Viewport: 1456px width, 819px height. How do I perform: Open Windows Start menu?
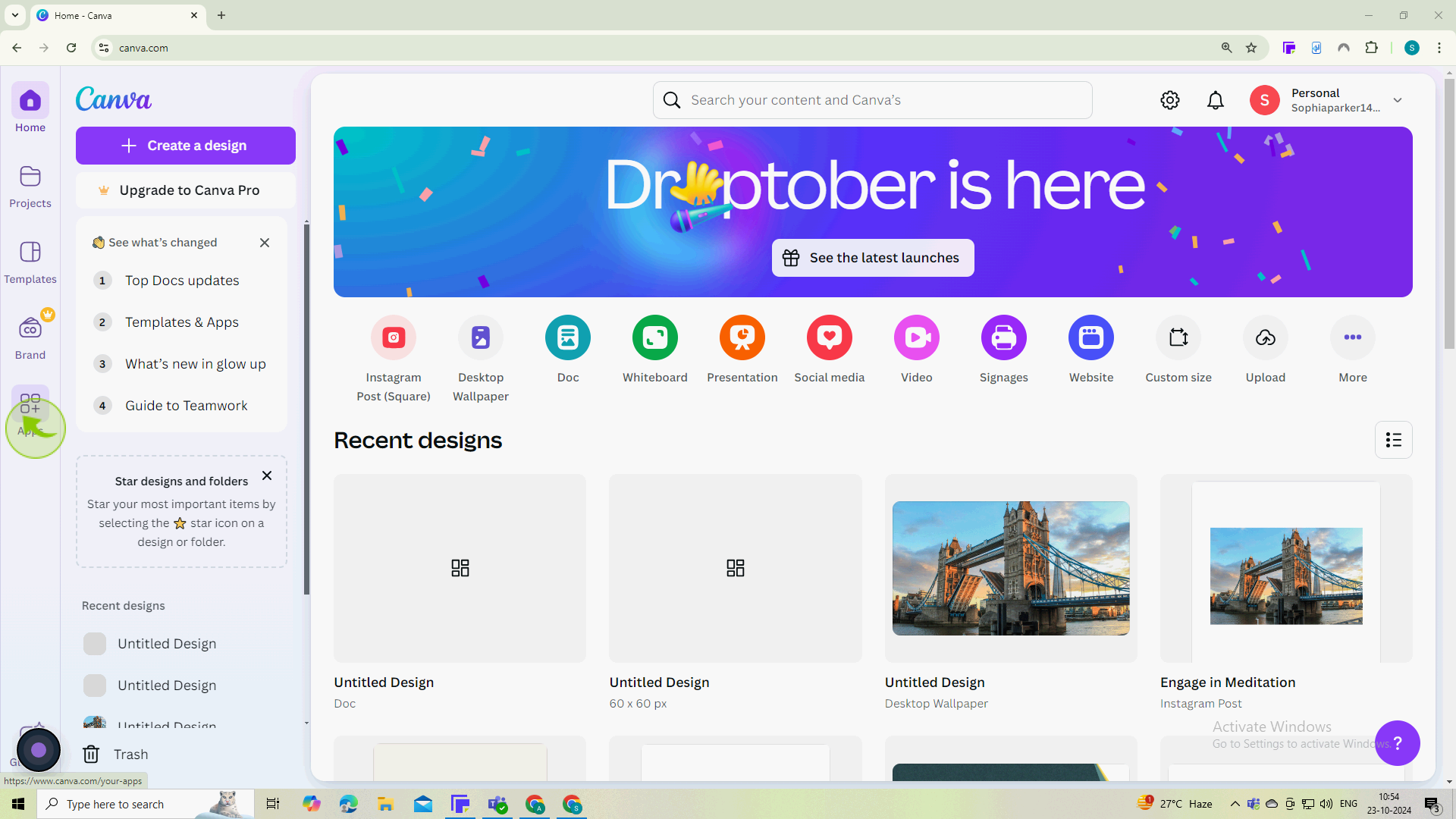click(18, 804)
